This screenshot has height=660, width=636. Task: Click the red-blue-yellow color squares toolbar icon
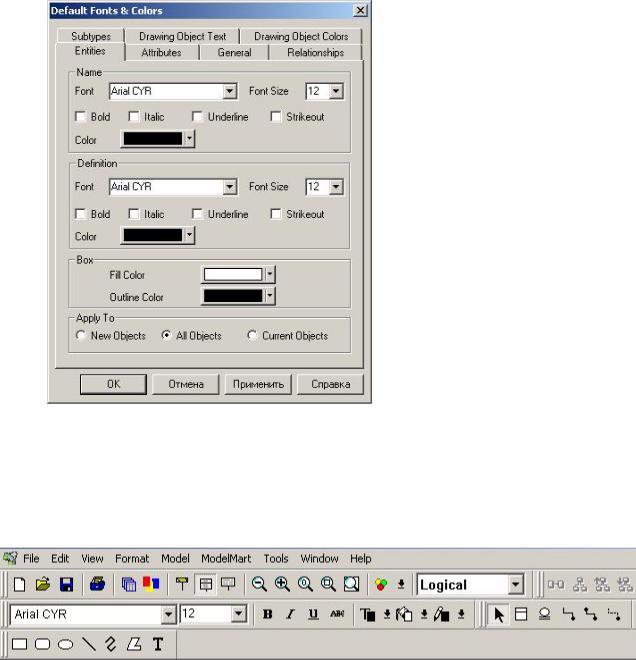[x=151, y=584]
